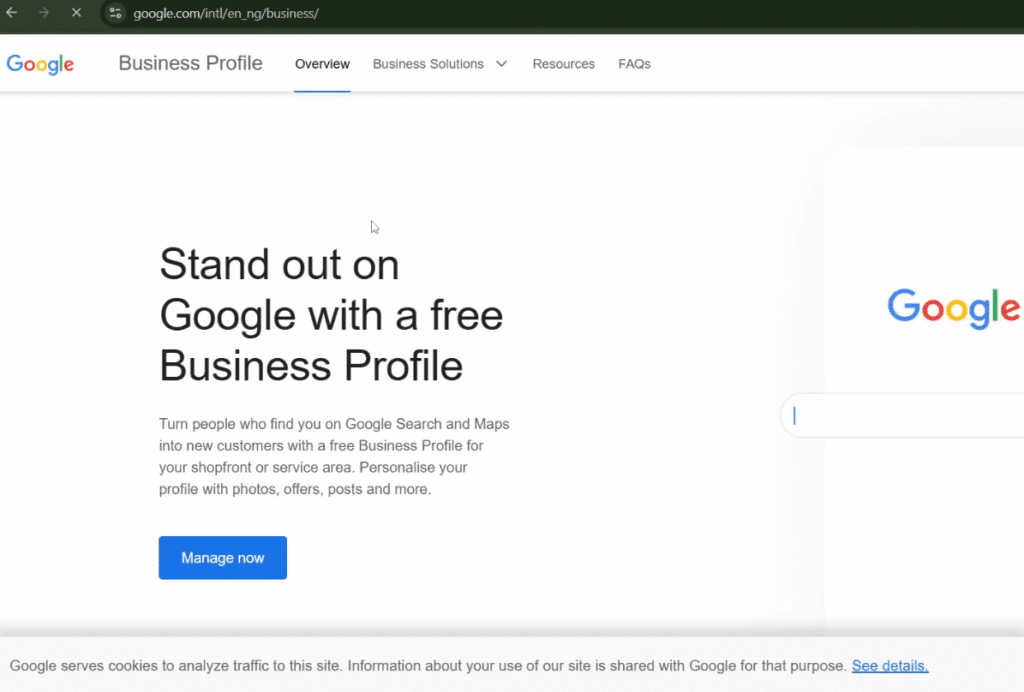The height and width of the screenshot is (692, 1024).
Task: Click the X icon beside the navigation arrows
Action: click(x=76, y=14)
